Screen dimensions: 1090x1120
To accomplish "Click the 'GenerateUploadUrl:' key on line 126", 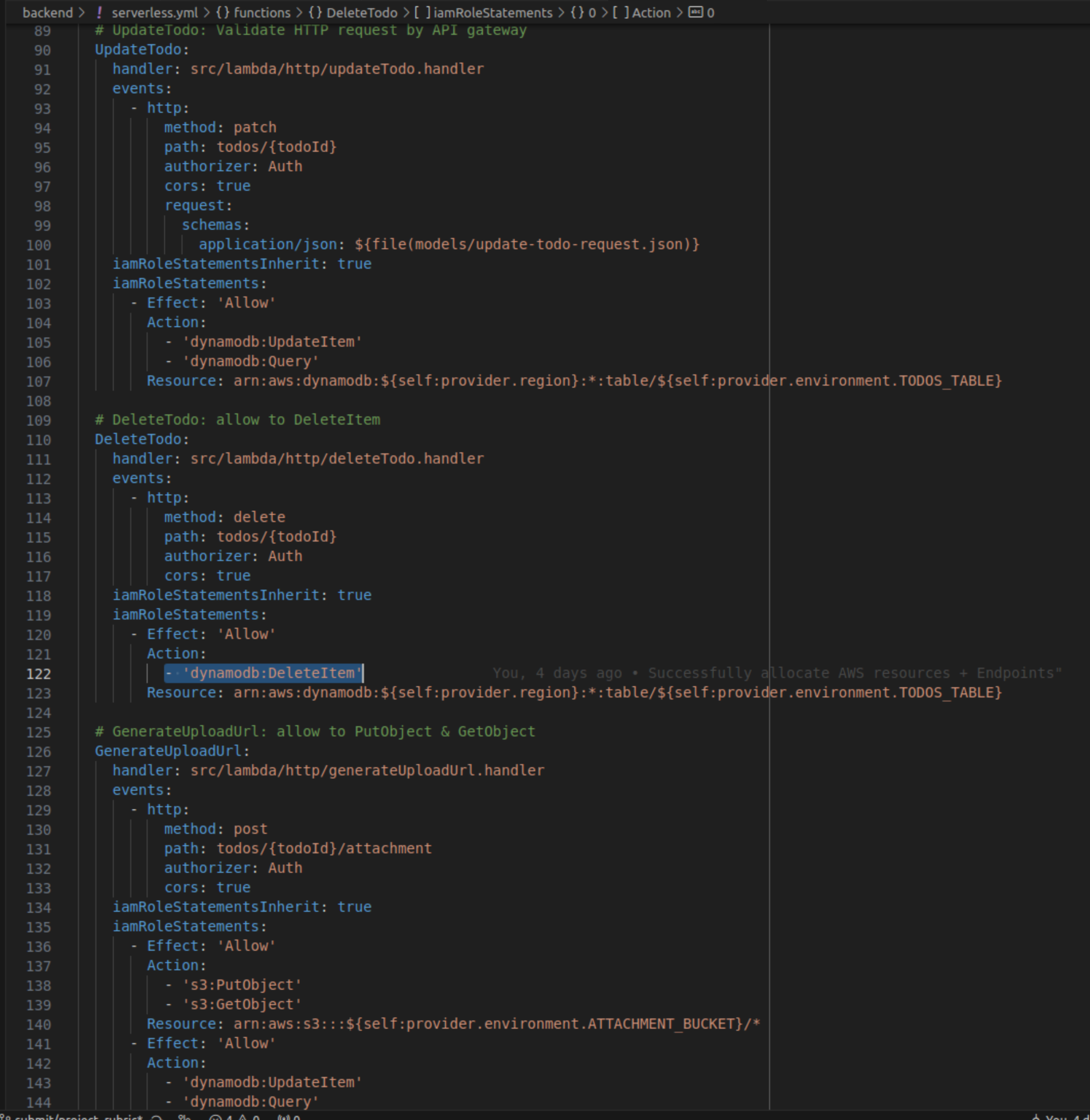I will click(x=172, y=751).
